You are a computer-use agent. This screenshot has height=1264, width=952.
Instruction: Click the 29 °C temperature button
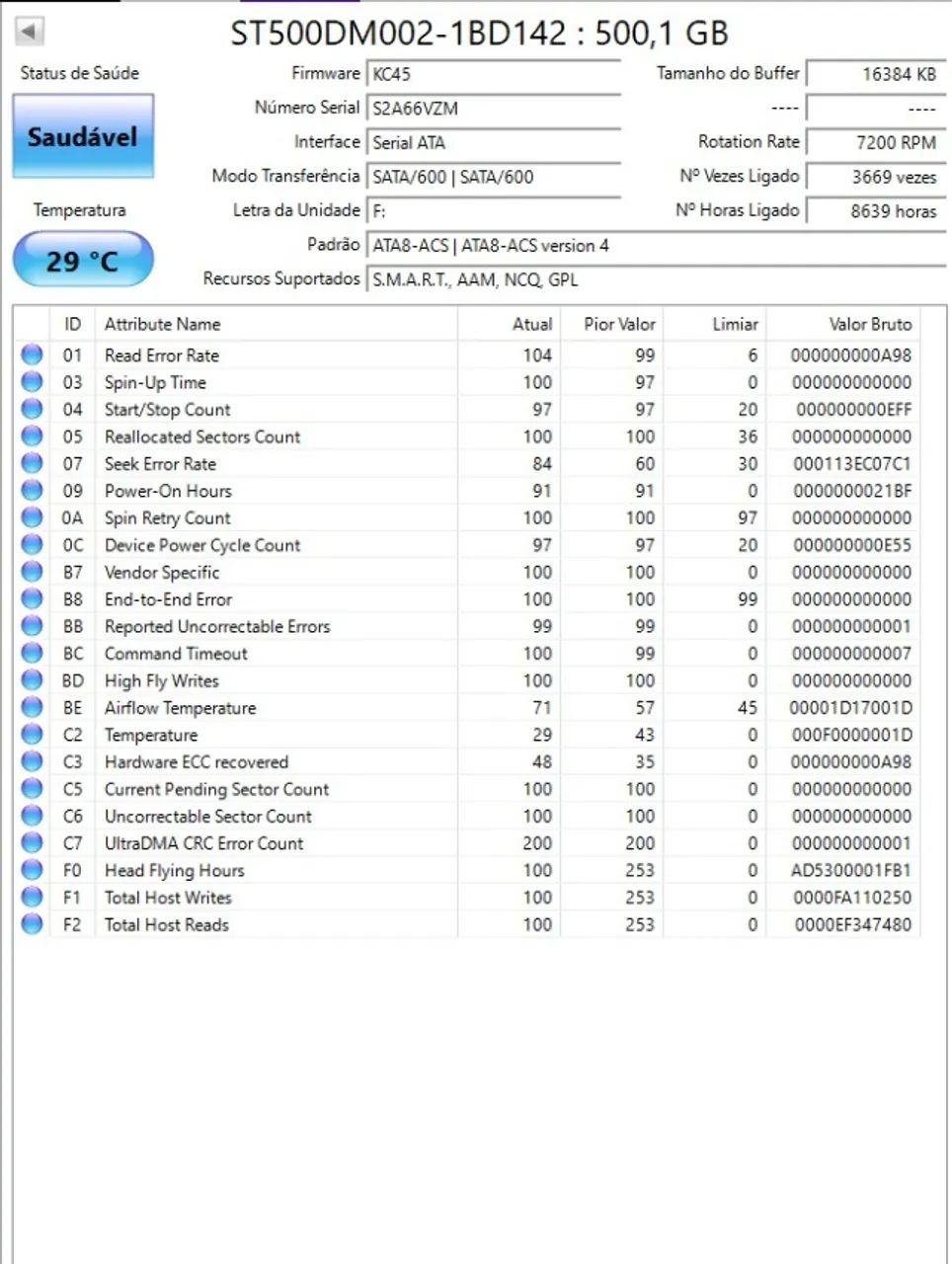pyautogui.click(x=83, y=261)
